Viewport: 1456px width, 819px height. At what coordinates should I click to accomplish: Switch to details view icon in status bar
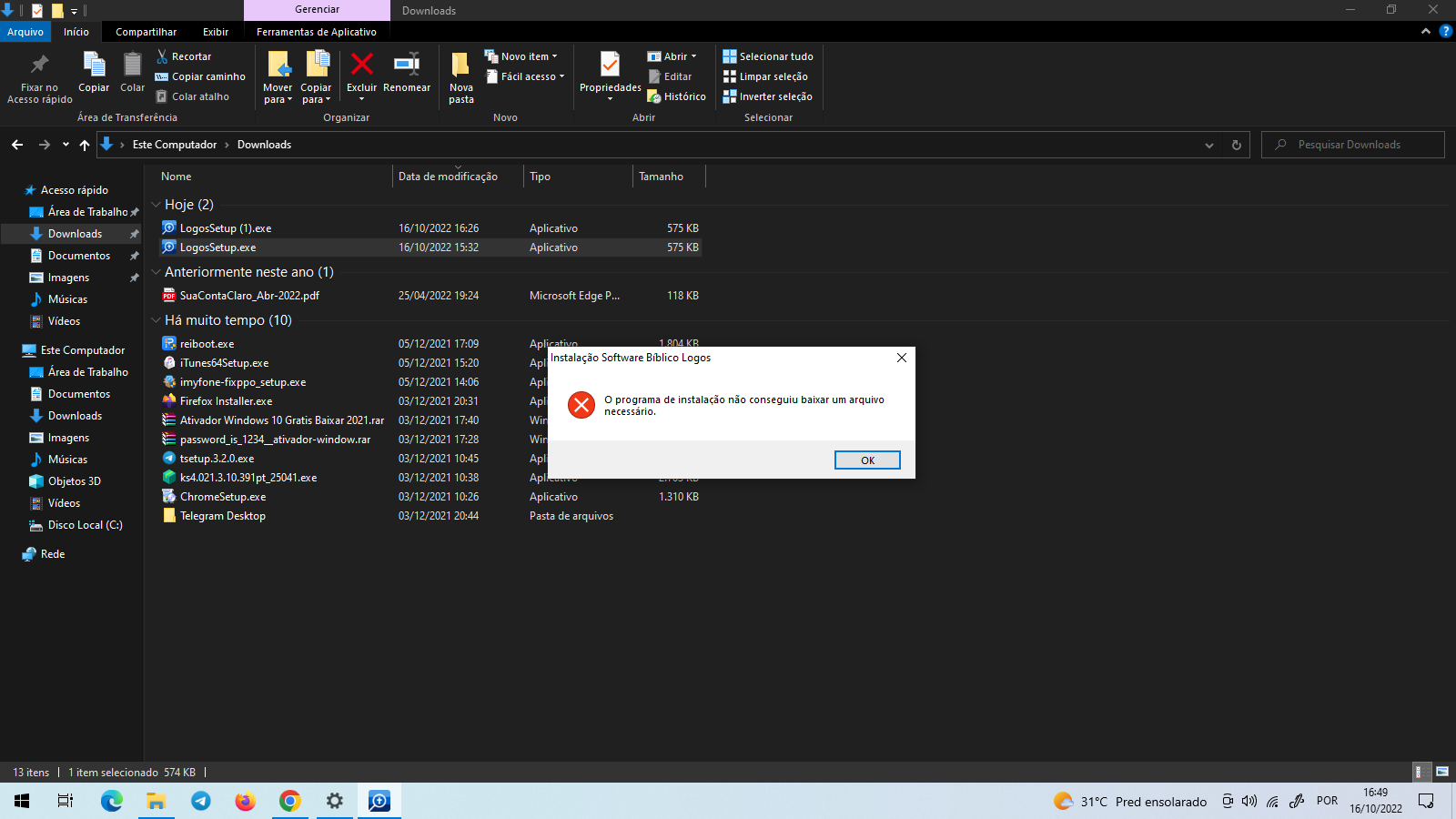[x=1420, y=772]
